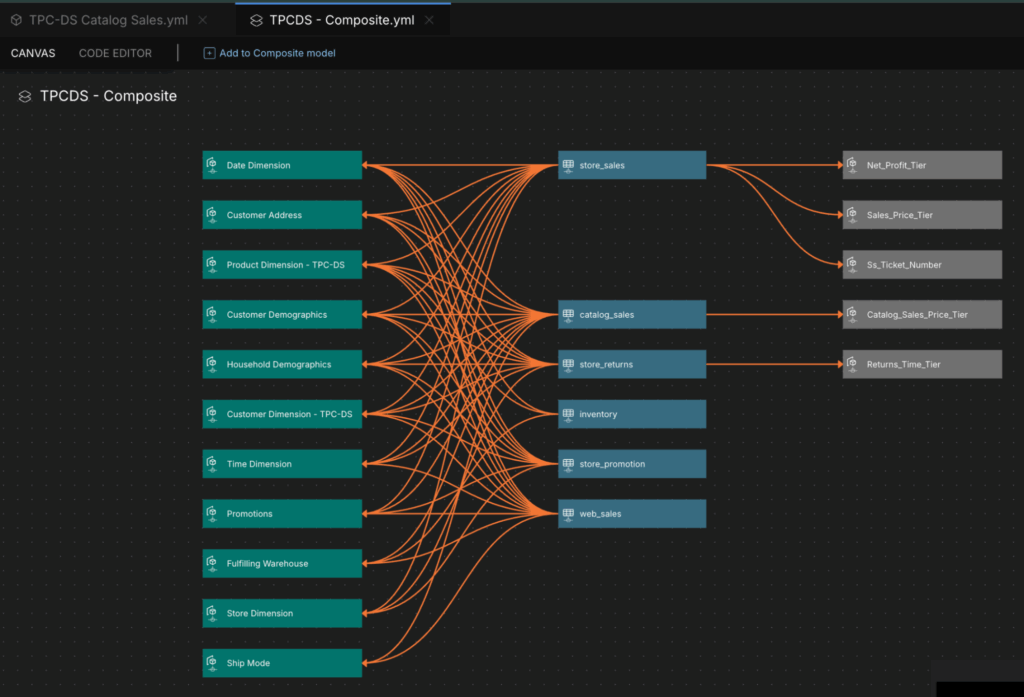Click the composite icon beside TPCDS - Composite title
The image size is (1024, 697).
click(x=25, y=97)
